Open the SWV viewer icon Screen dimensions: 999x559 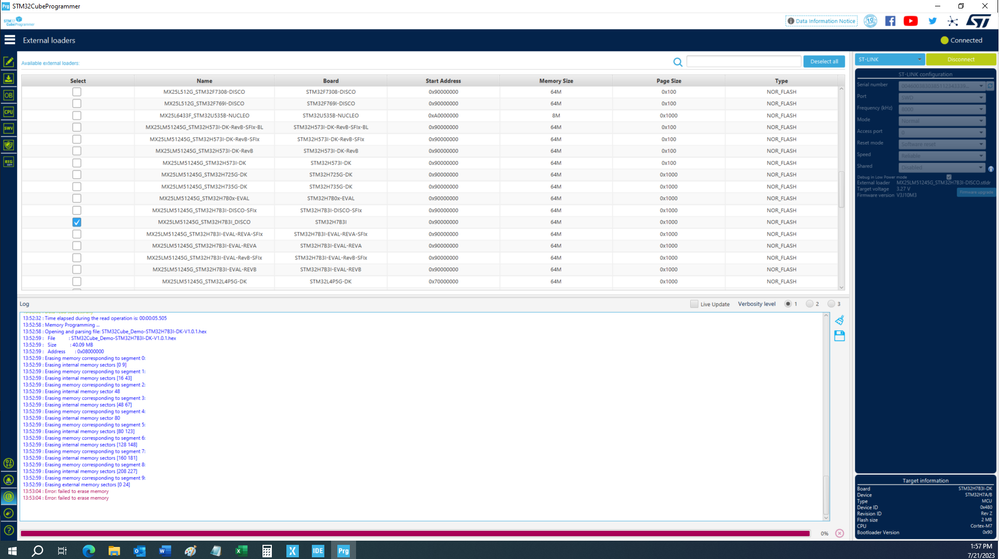click(8, 128)
